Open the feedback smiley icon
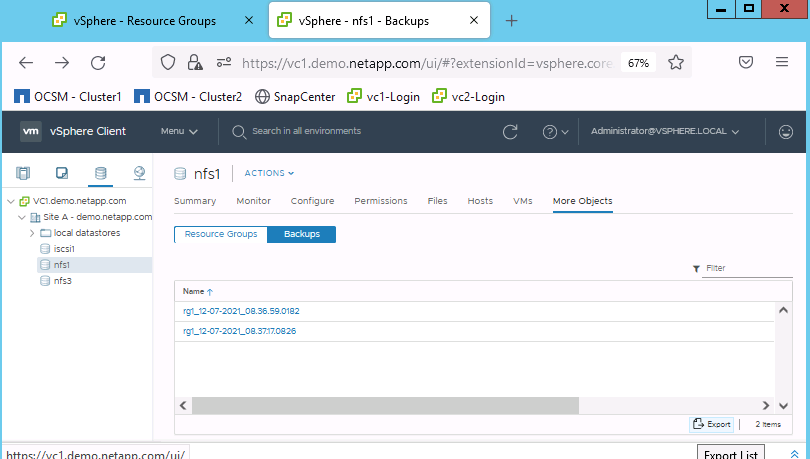The image size is (810, 459). pos(786,131)
